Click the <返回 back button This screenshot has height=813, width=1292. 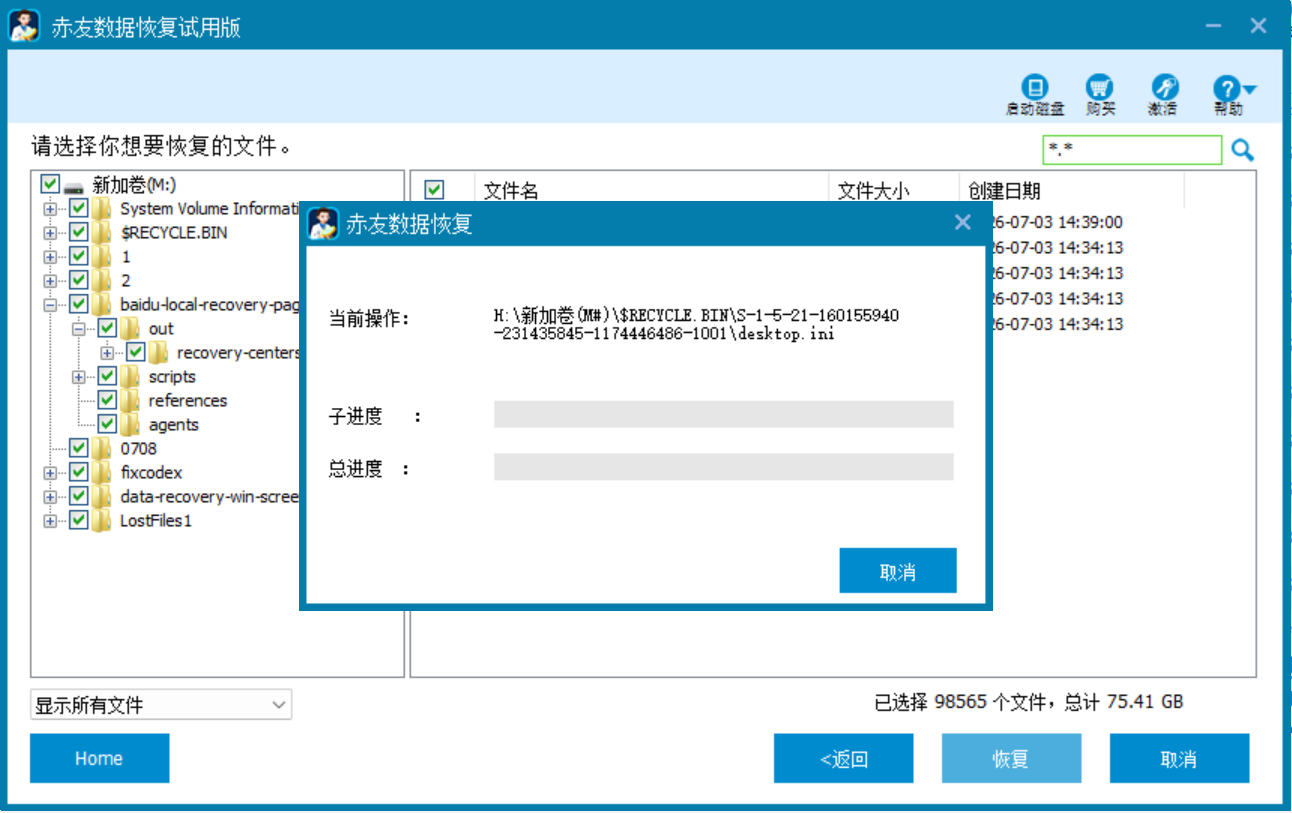pyautogui.click(x=843, y=758)
